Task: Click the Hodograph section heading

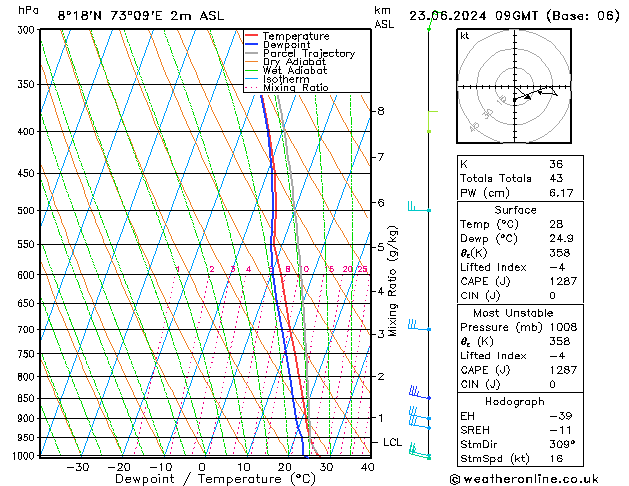Action: point(515,402)
